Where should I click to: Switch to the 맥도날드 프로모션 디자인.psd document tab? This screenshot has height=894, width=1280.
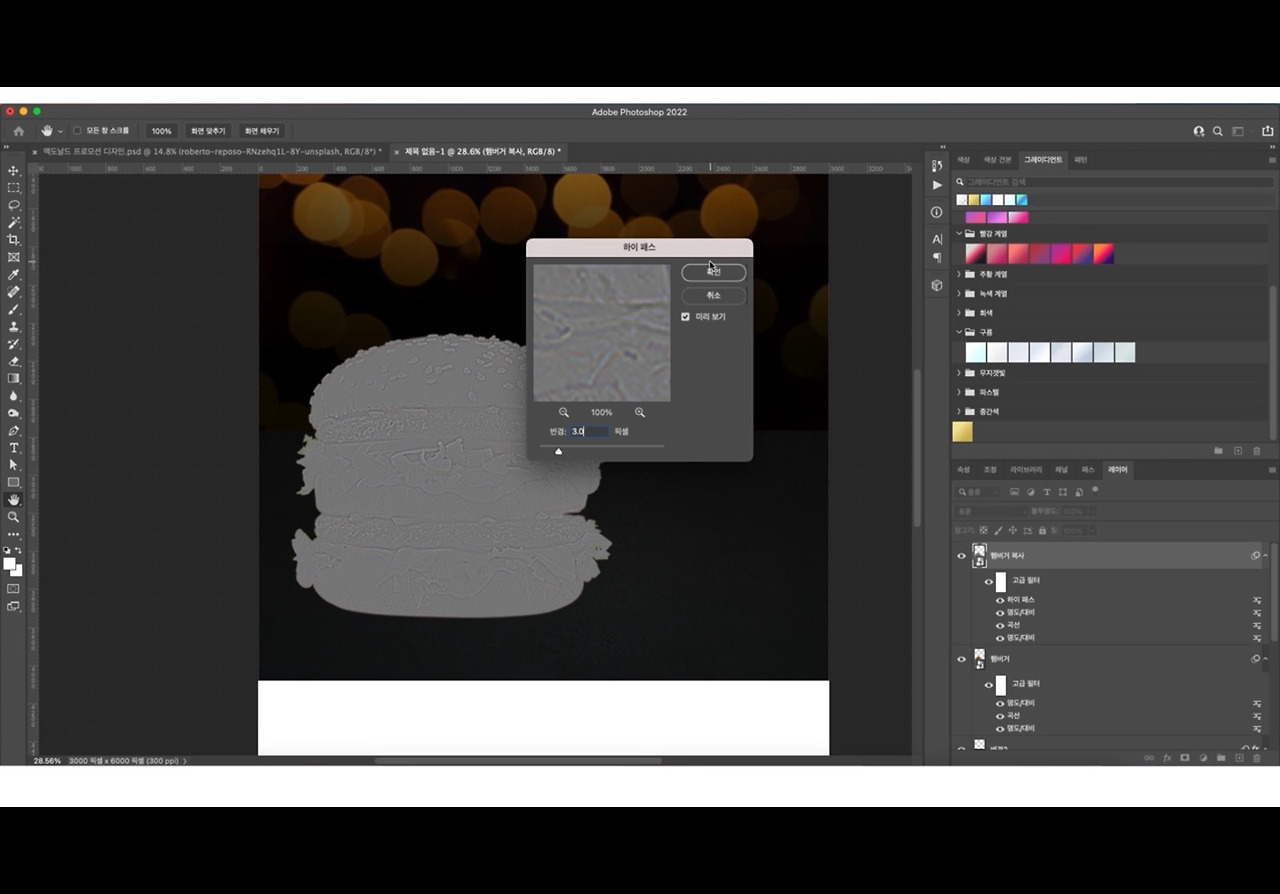[210, 152]
